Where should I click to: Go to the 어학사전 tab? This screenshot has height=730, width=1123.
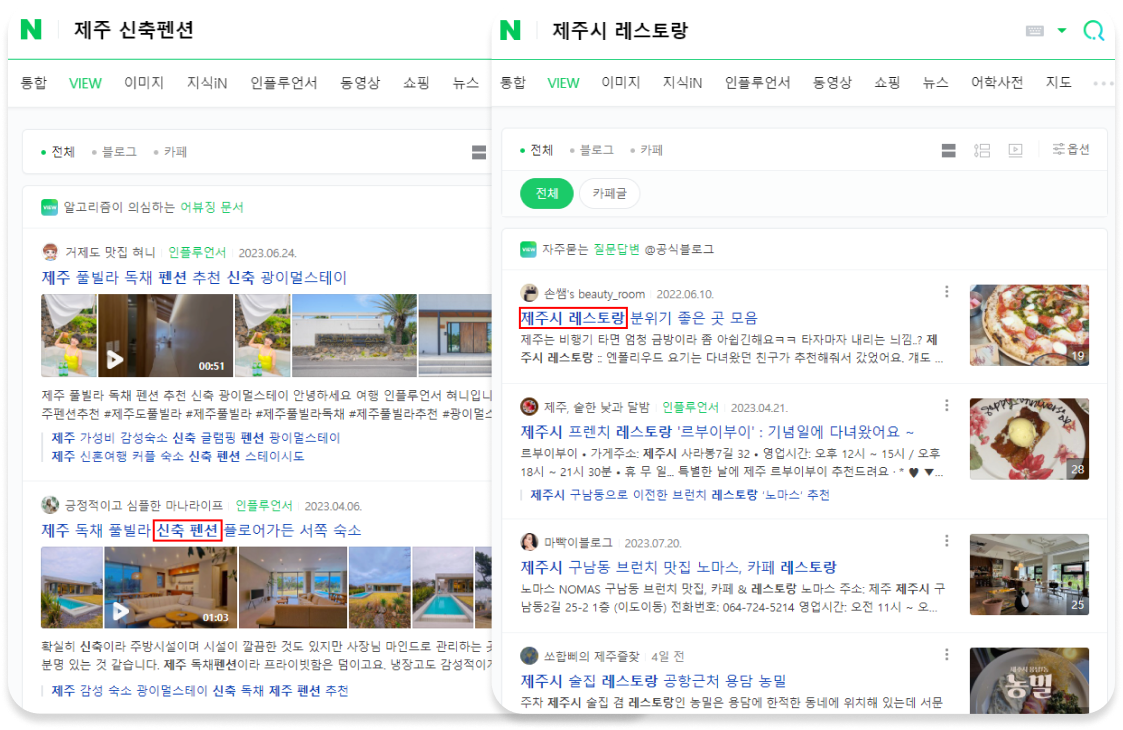pyautogui.click(x=996, y=83)
